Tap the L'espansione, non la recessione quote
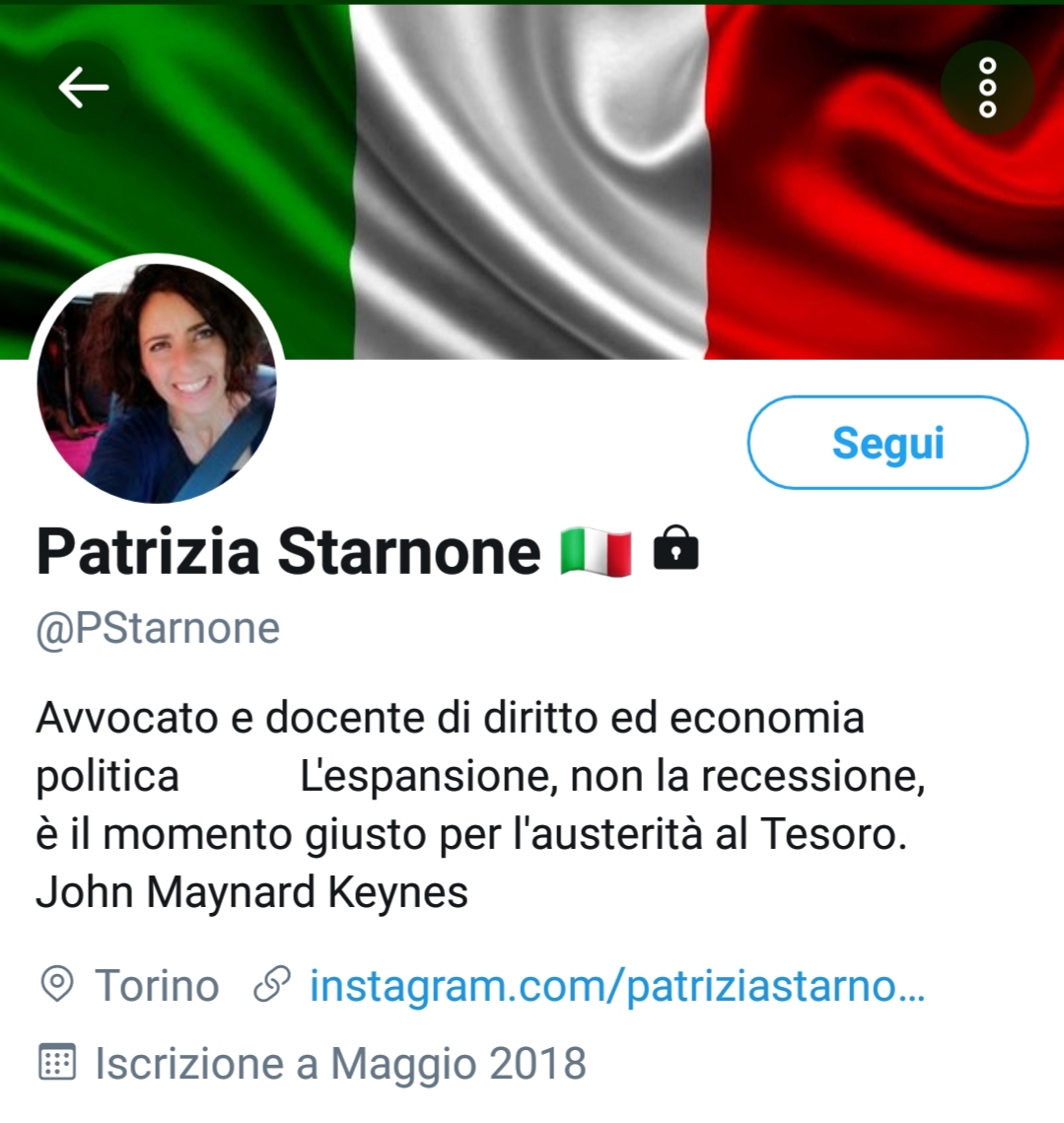Screen dimensions: 1064x1123 (x=612, y=776)
